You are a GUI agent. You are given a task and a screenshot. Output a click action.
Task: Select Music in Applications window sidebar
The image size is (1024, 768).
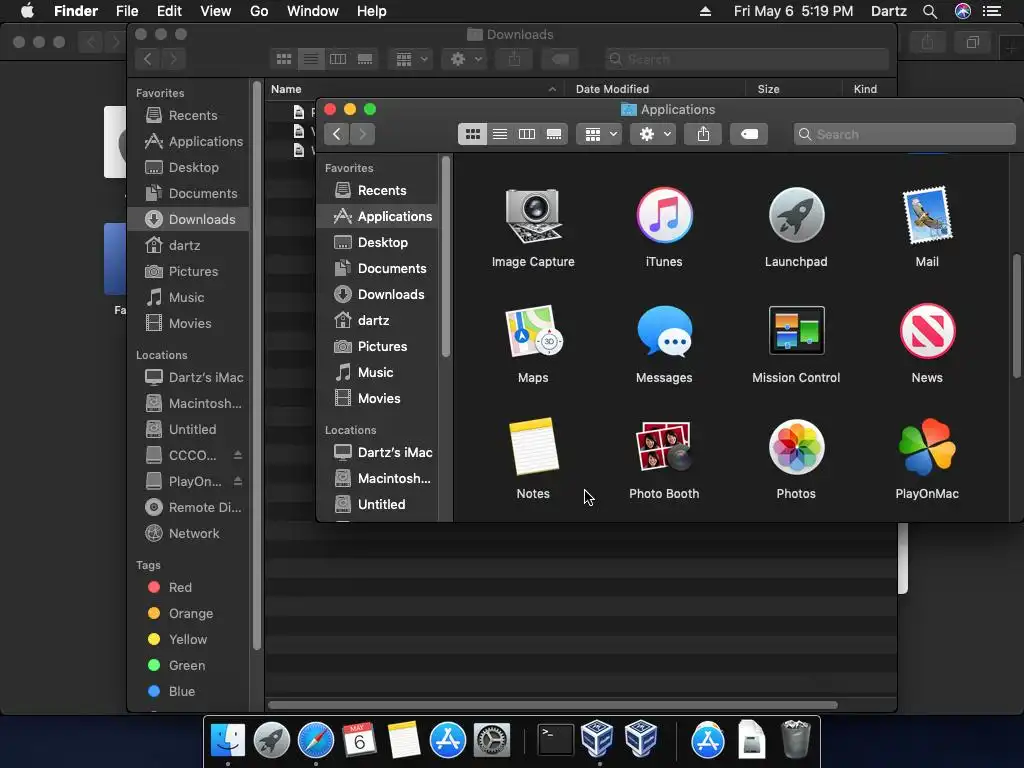pyautogui.click(x=379, y=372)
